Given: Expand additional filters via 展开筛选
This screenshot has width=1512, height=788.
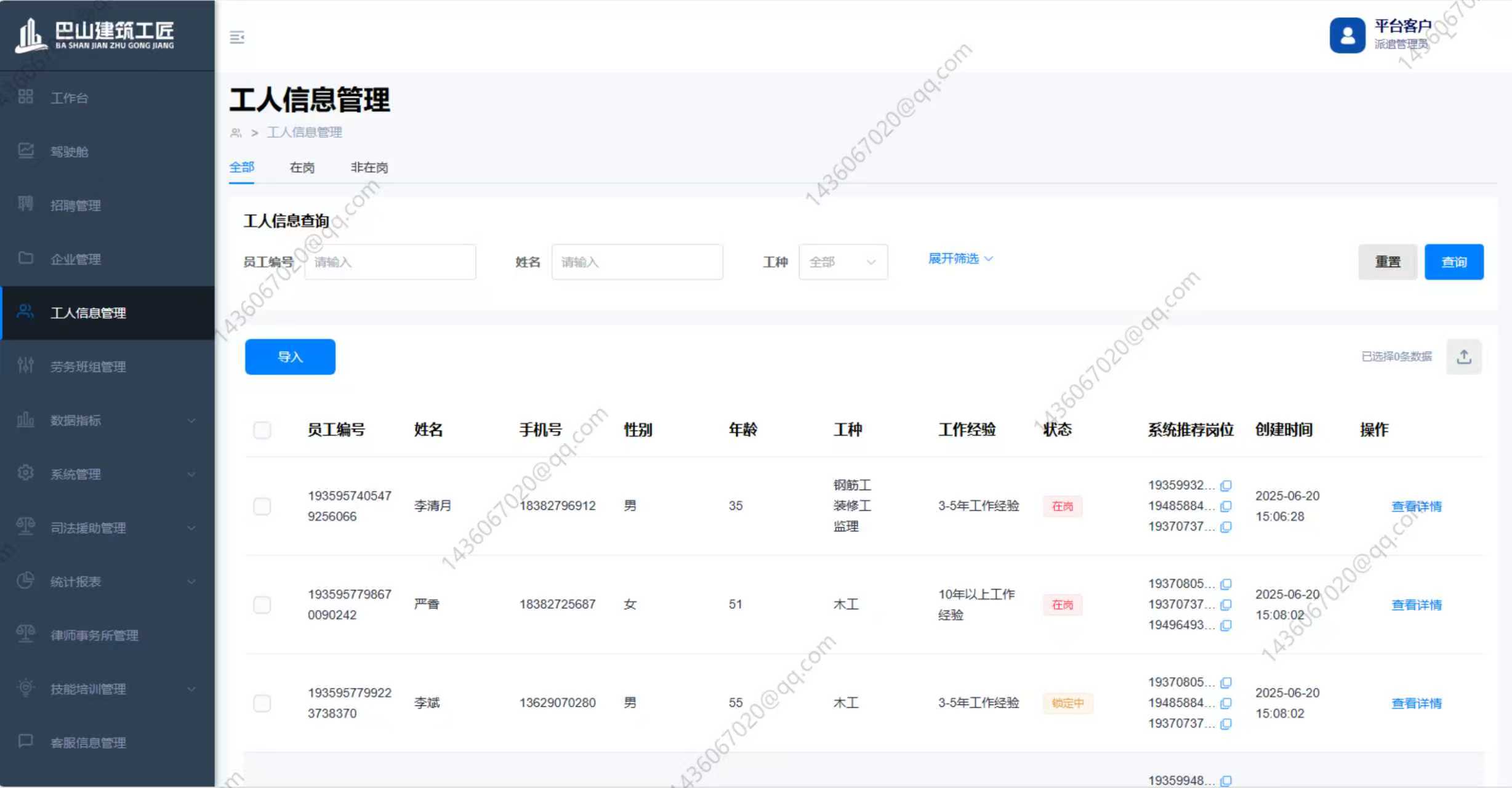Looking at the screenshot, I should tap(960, 259).
